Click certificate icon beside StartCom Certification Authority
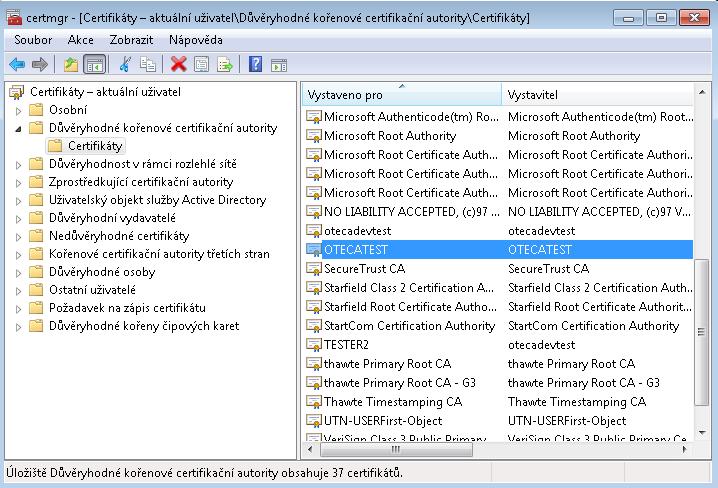The width and height of the screenshot is (718, 488). pyautogui.click(x=314, y=325)
